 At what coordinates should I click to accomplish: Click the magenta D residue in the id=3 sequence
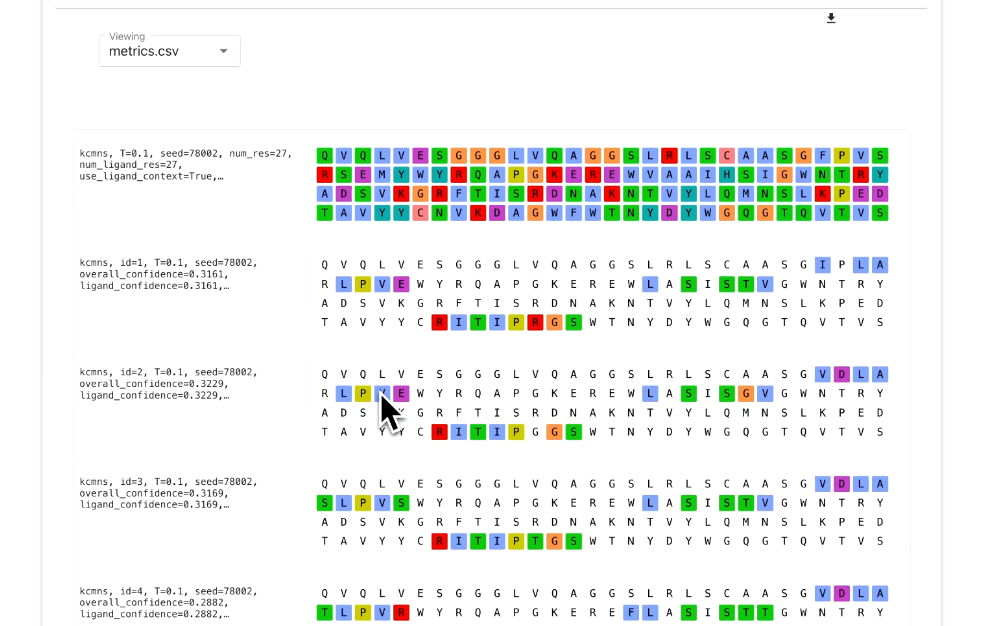pyautogui.click(x=842, y=484)
